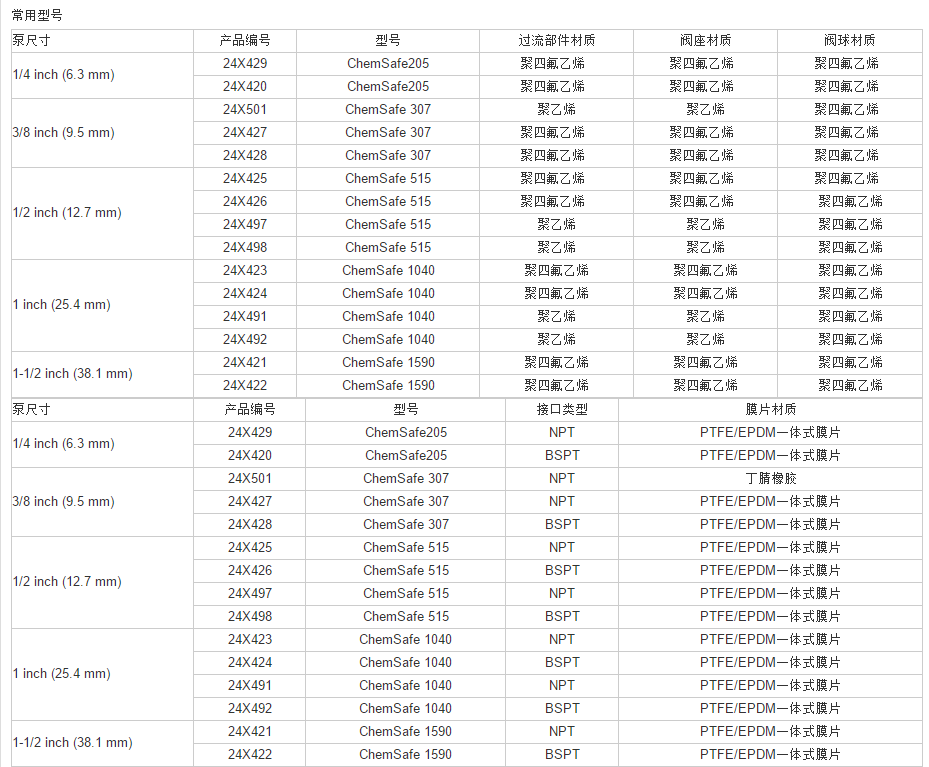Click 24X428 in the interface type table
This screenshot has width=929, height=767.
(249, 525)
